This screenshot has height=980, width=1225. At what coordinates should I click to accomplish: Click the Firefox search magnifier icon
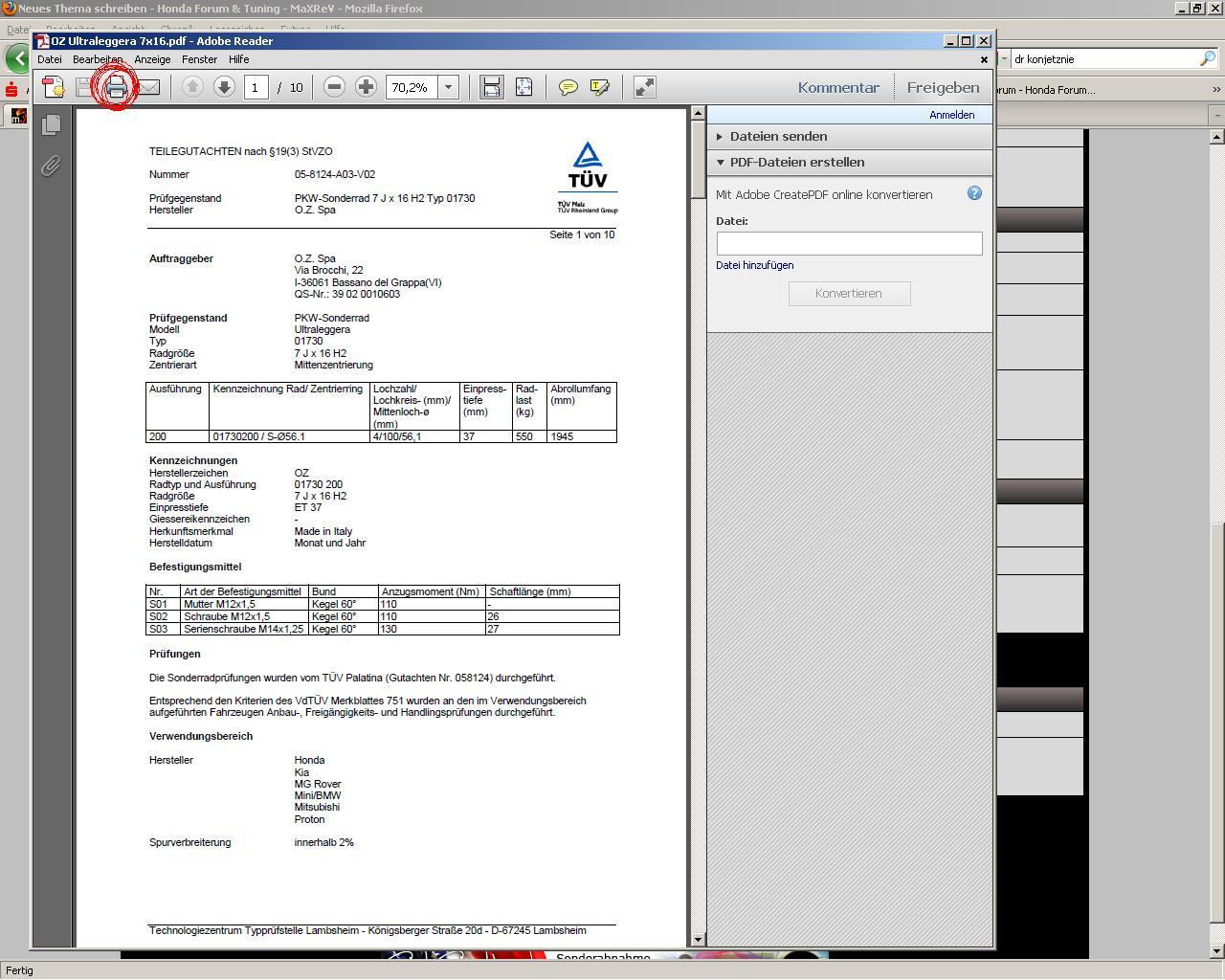(1208, 58)
